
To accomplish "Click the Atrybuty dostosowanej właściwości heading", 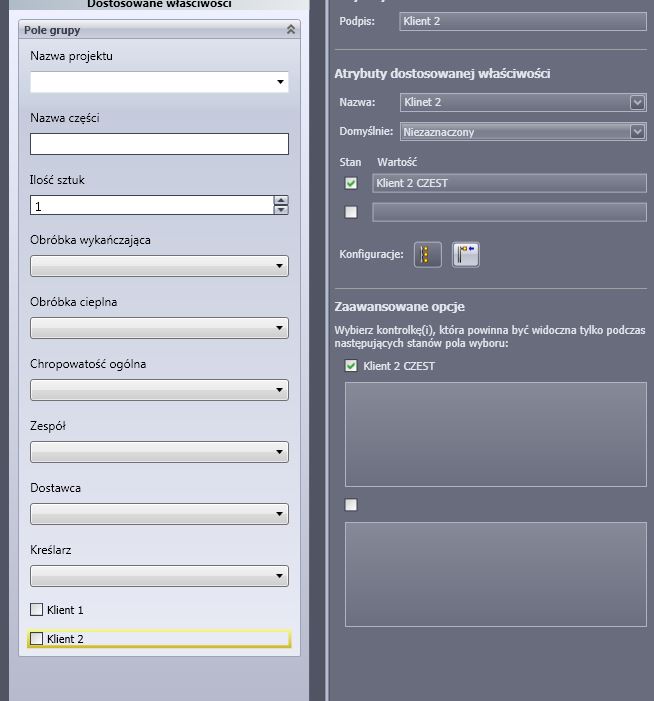I will click(x=442, y=73).
